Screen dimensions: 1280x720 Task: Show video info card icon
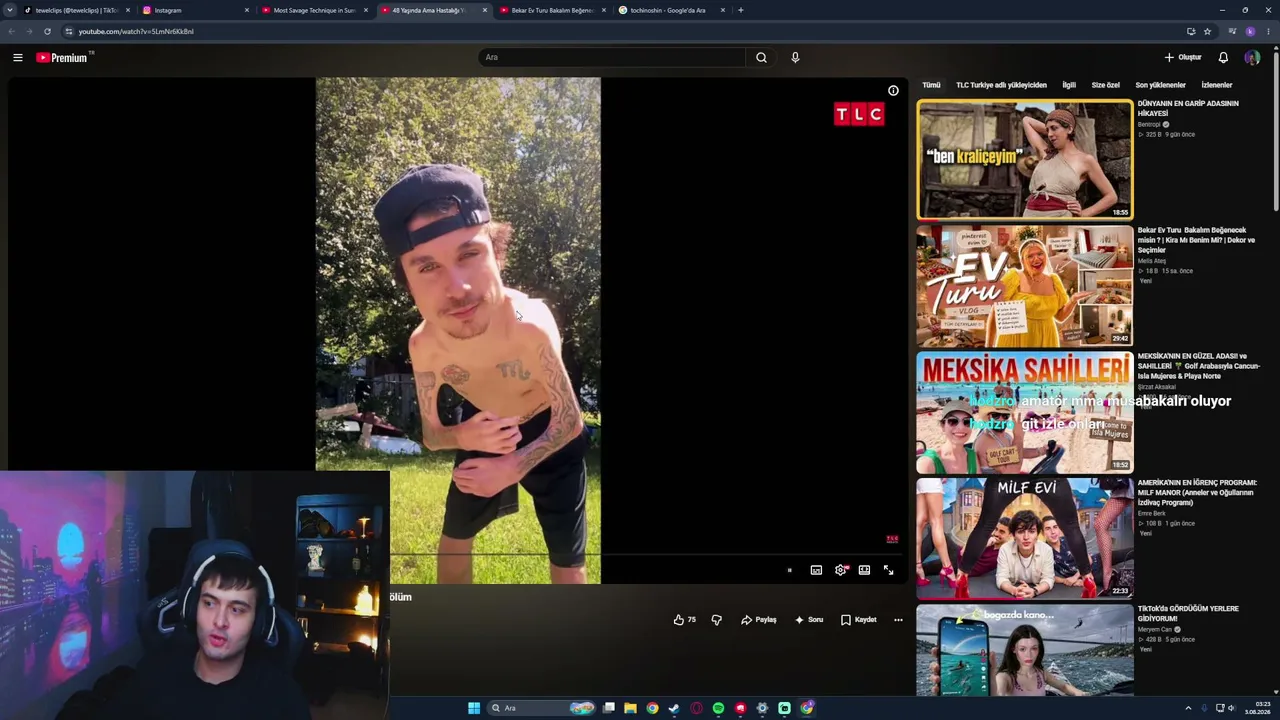pyautogui.click(x=893, y=91)
